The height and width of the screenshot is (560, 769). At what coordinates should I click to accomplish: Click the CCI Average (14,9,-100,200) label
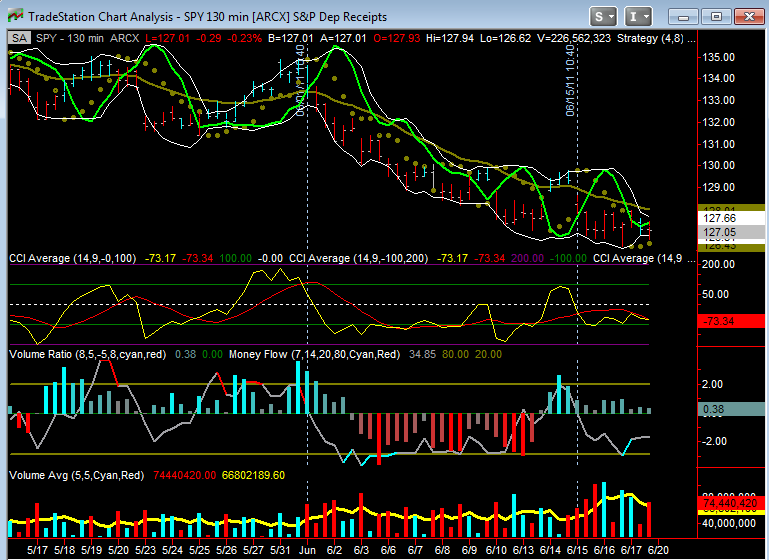358,258
